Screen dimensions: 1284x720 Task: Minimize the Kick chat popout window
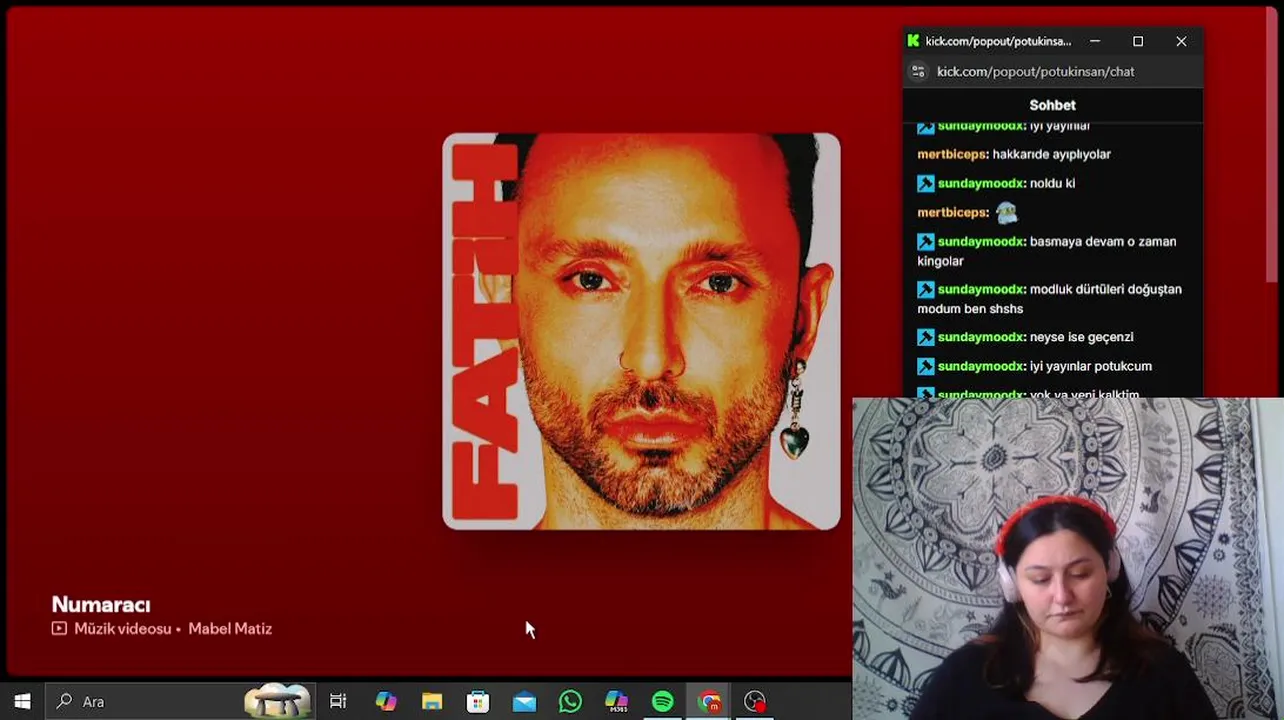pos(1095,41)
